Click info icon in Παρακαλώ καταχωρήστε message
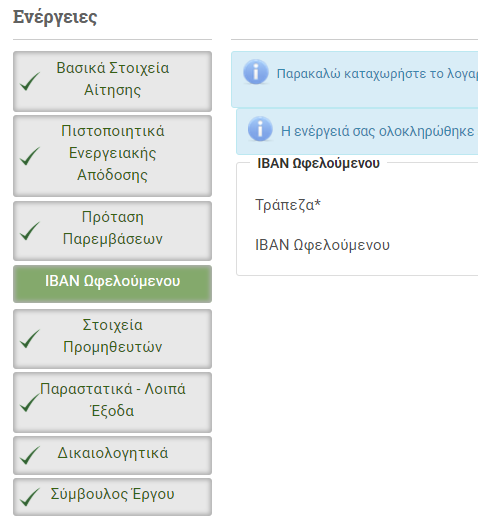 (x=256, y=72)
